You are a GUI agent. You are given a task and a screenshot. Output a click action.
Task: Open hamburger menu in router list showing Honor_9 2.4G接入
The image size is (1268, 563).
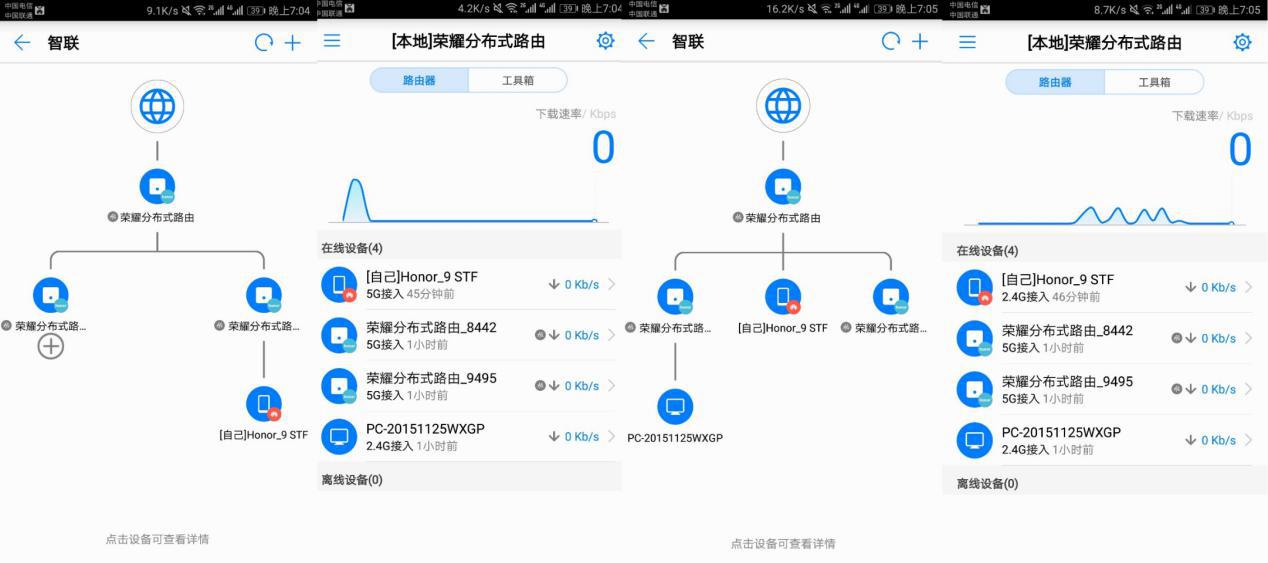967,42
